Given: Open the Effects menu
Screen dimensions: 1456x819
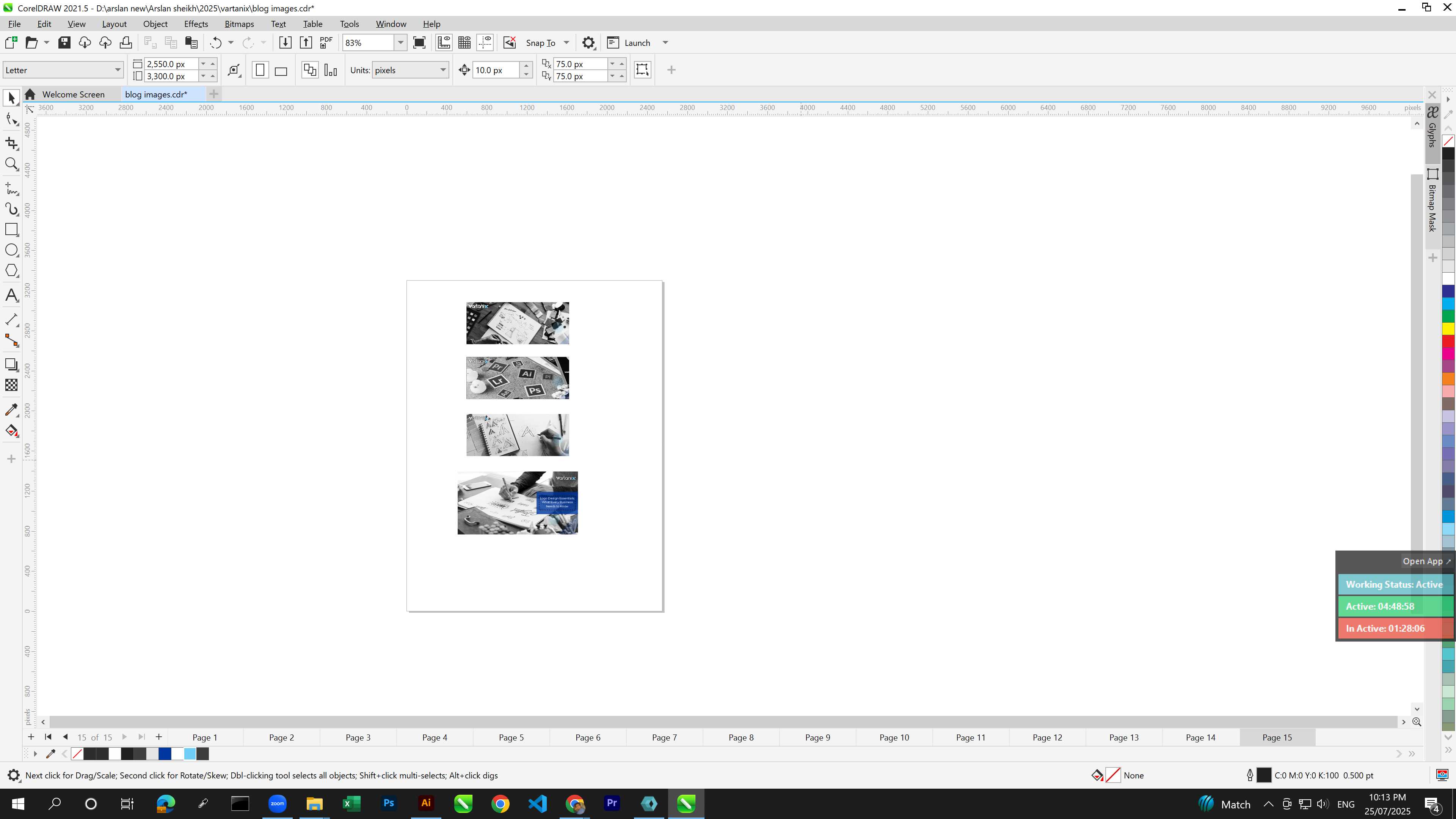Looking at the screenshot, I should click(196, 24).
